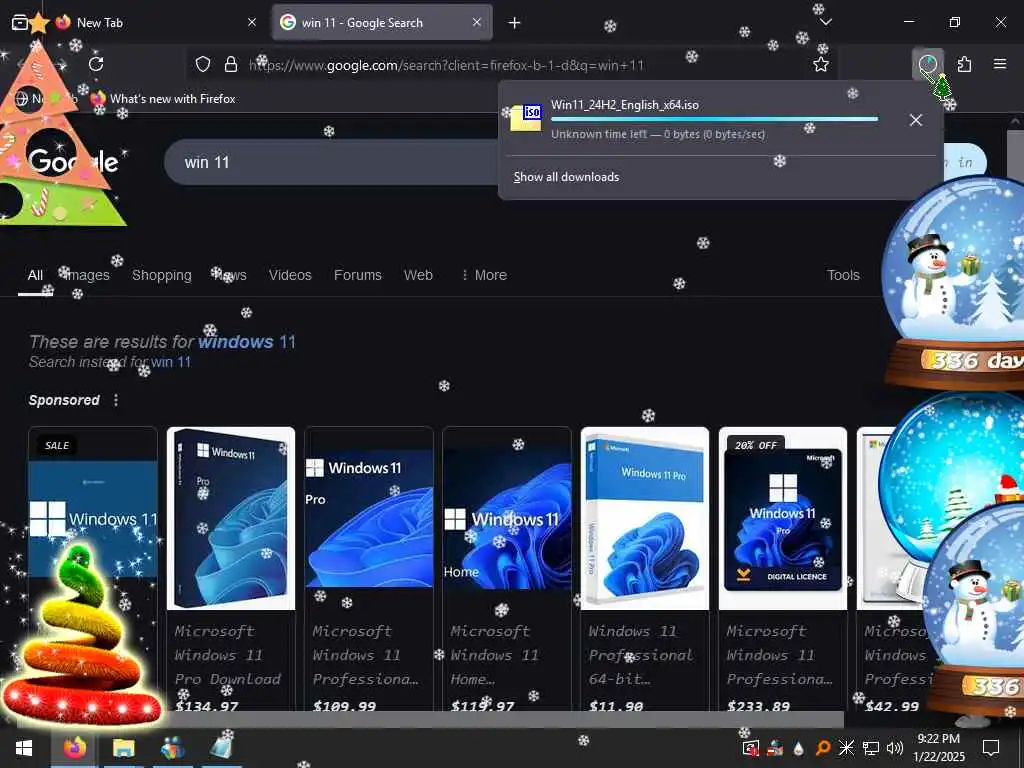Click the white starburst tray icon
Viewport: 1024px width, 768px height.
(846, 748)
